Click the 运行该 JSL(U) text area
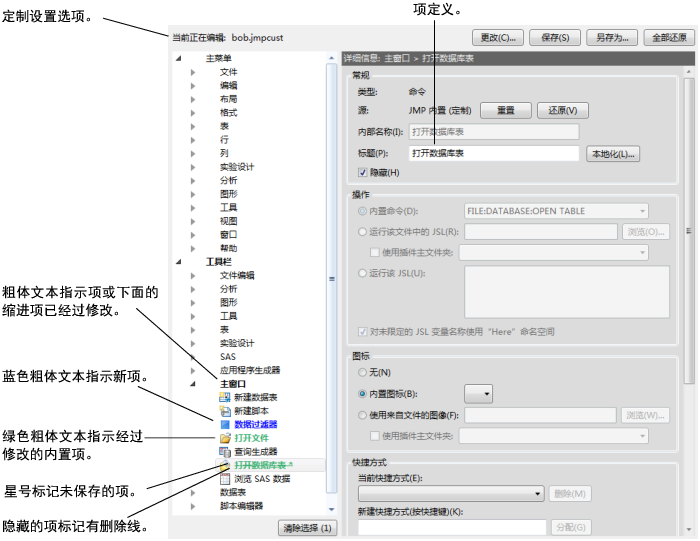Screen dimensions: 700x541 [567, 292]
